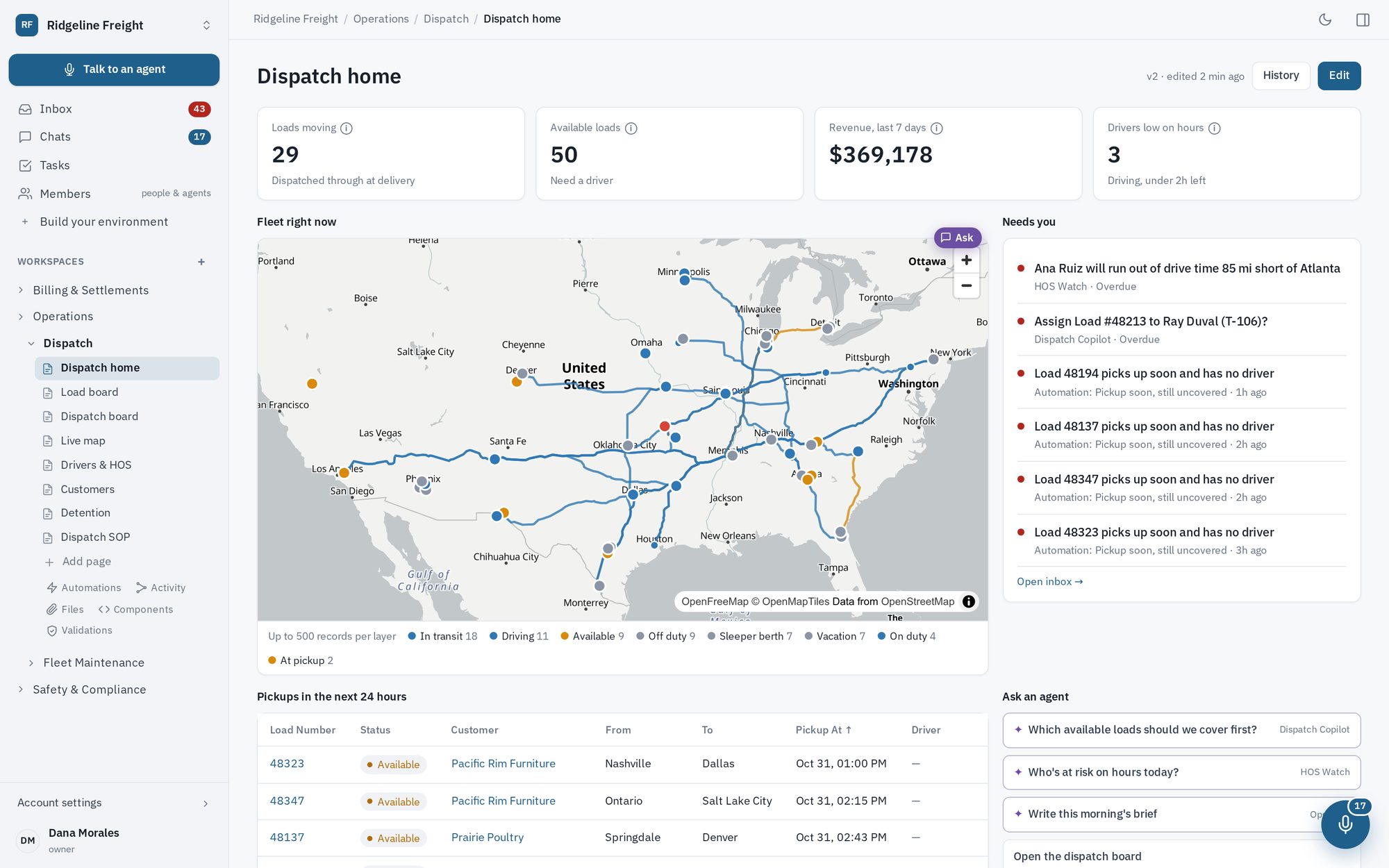Expand Operations workspace
Image resolution: width=1389 pixels, height=868 pixels.
click(x=21, y=317)
